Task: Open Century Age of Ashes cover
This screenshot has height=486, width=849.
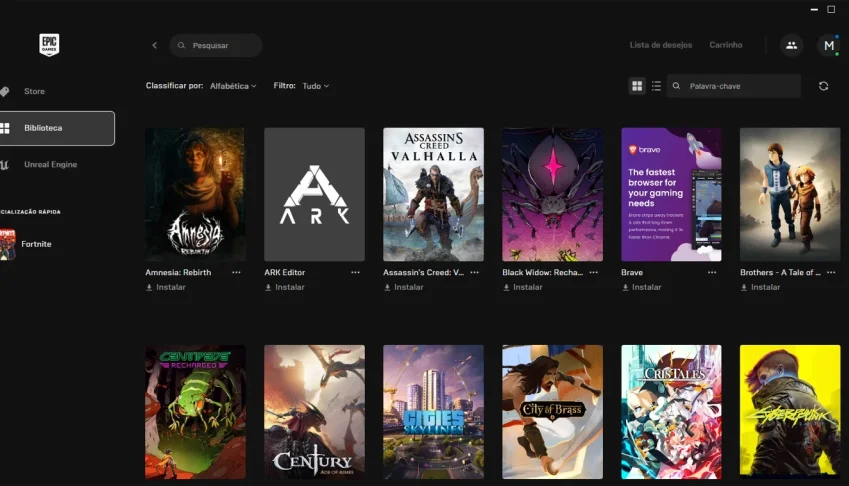Action: 314,412
